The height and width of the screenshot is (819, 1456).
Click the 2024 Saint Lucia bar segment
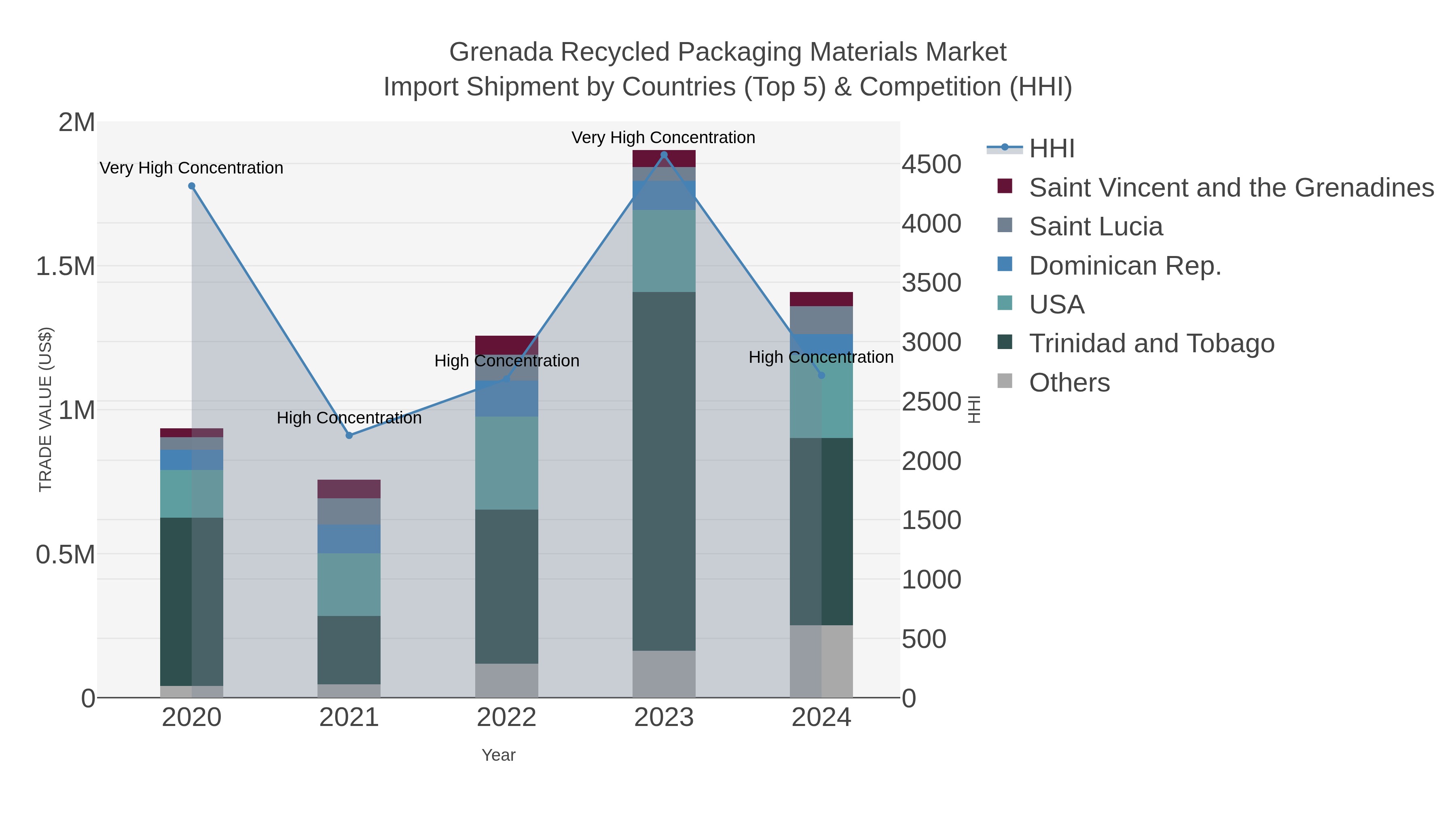pos(821,320)
